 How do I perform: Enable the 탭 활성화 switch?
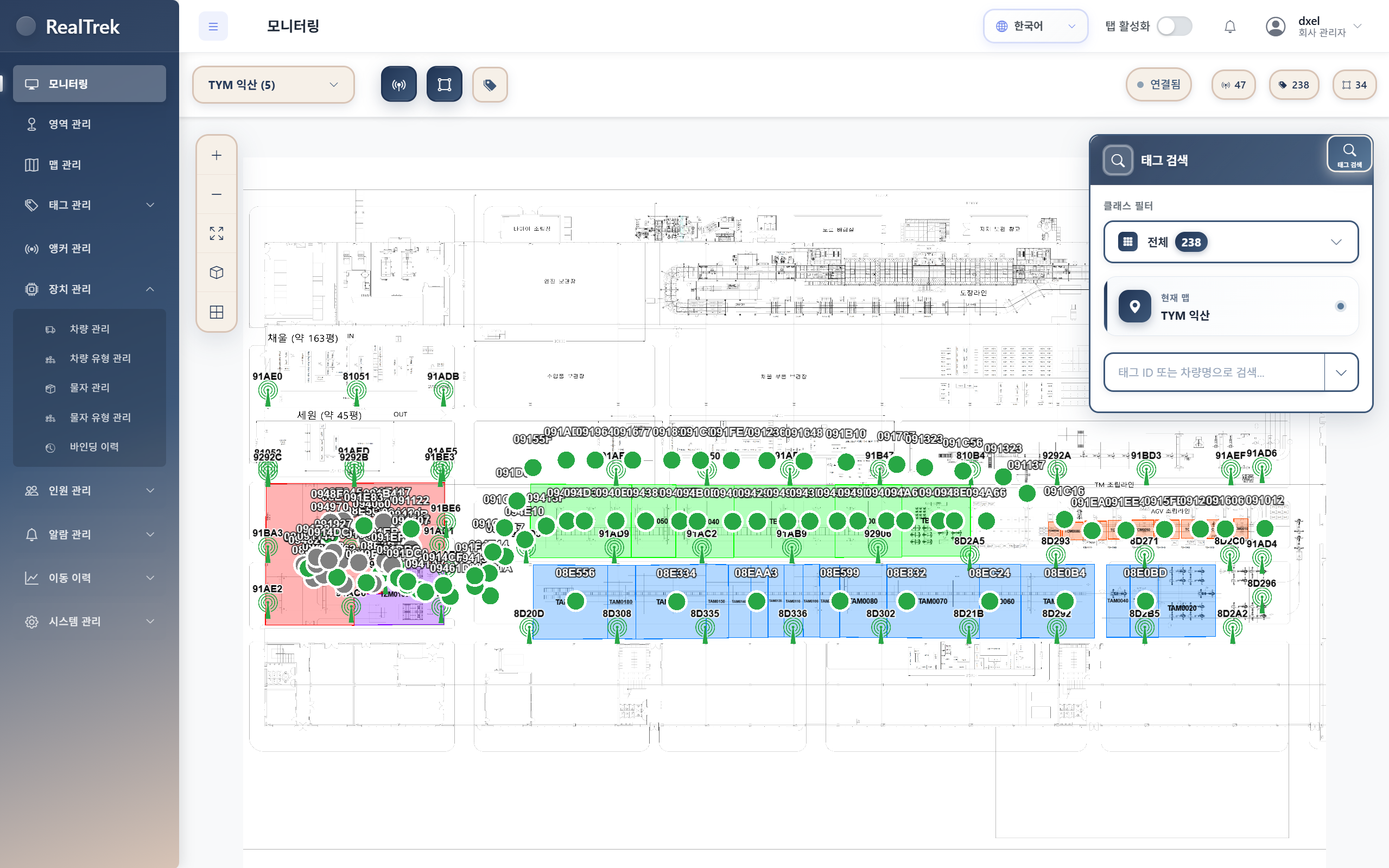1174,27
